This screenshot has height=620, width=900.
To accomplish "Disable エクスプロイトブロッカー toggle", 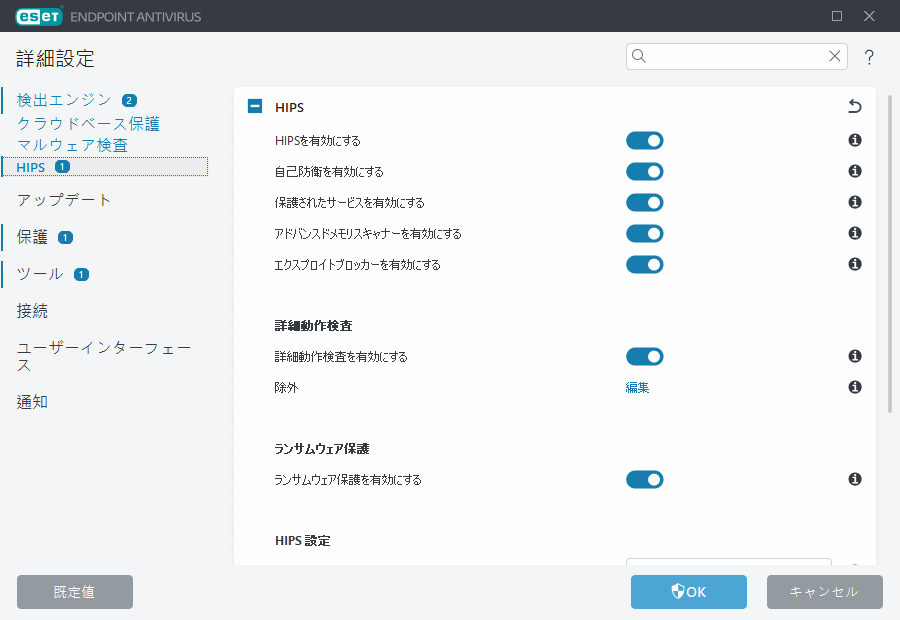I will [x=644, y=265].
